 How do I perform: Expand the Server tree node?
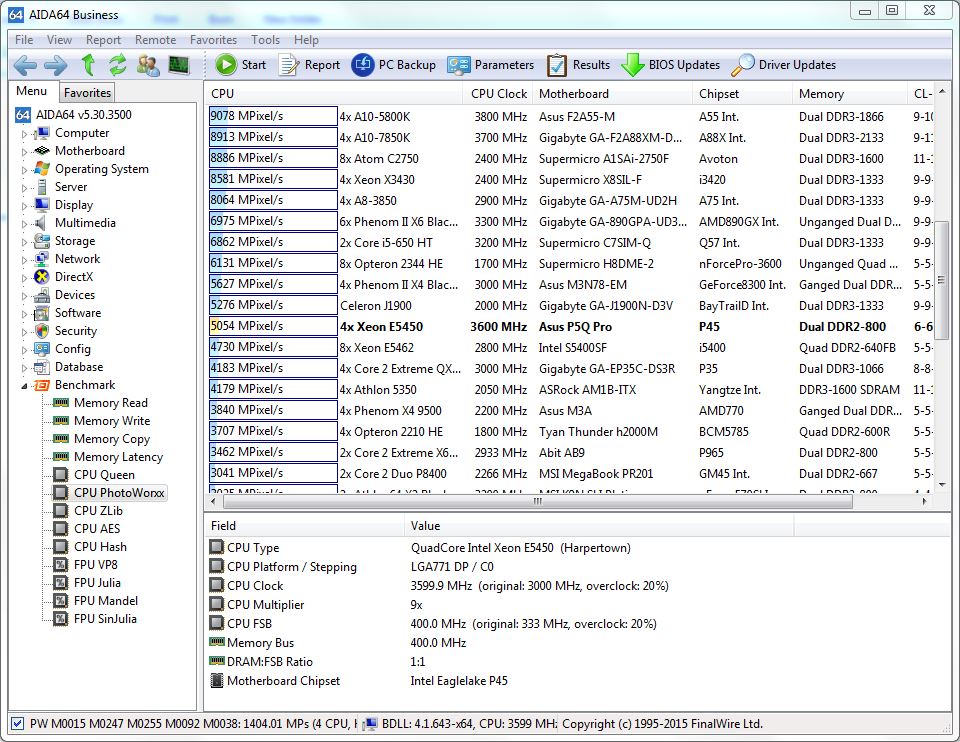(x=24, y=187)
